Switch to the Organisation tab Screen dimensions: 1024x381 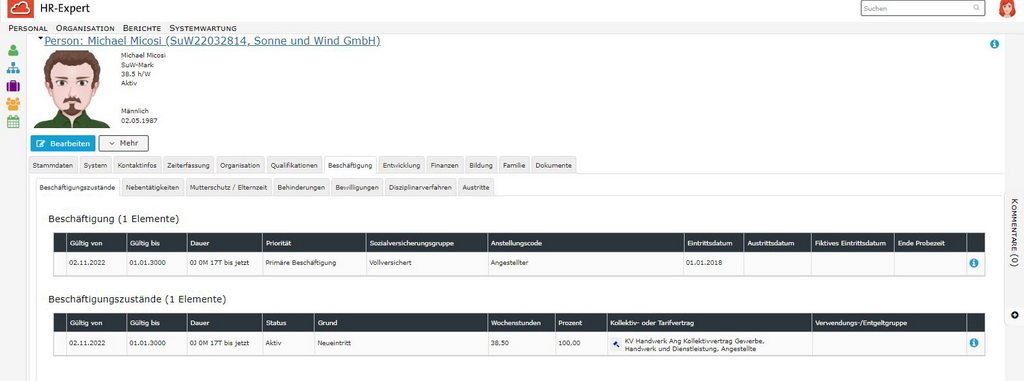240,165
